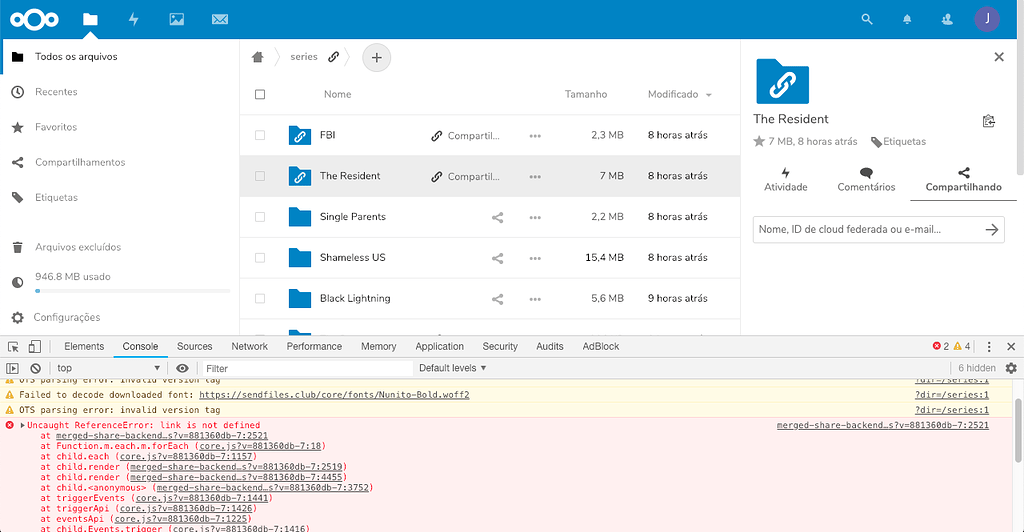Screen dimensions: 1024x532
Task: Copy the direct link clipboard icon in the sidebar
Action: [x=989, y=121]
